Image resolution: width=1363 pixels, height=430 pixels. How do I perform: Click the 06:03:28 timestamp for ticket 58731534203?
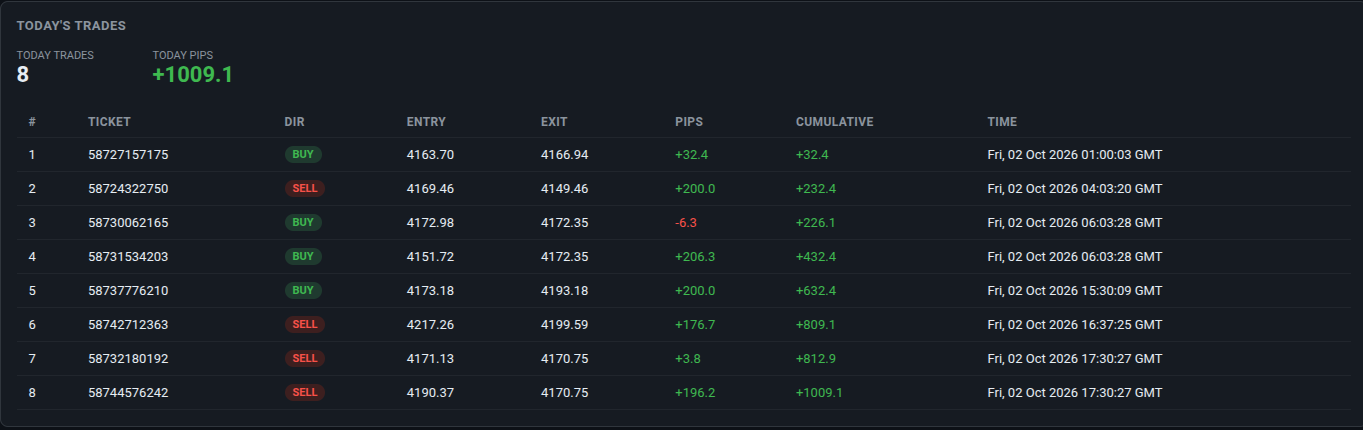[x=1075, y=257]
